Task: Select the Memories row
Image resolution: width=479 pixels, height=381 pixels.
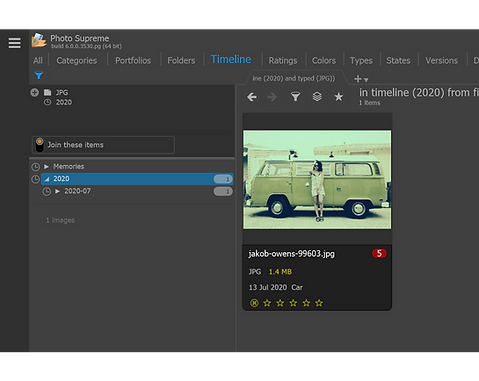Action: coord(137,166)
